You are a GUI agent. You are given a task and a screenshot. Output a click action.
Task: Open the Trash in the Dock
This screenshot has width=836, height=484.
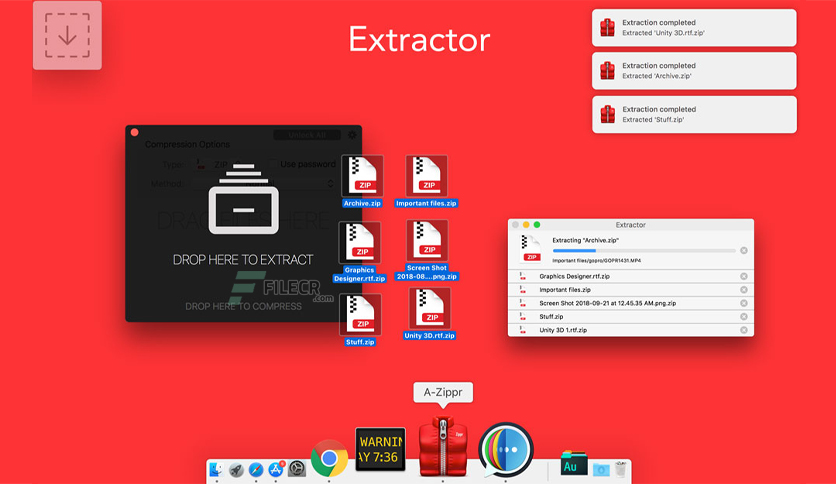[620, 469]
